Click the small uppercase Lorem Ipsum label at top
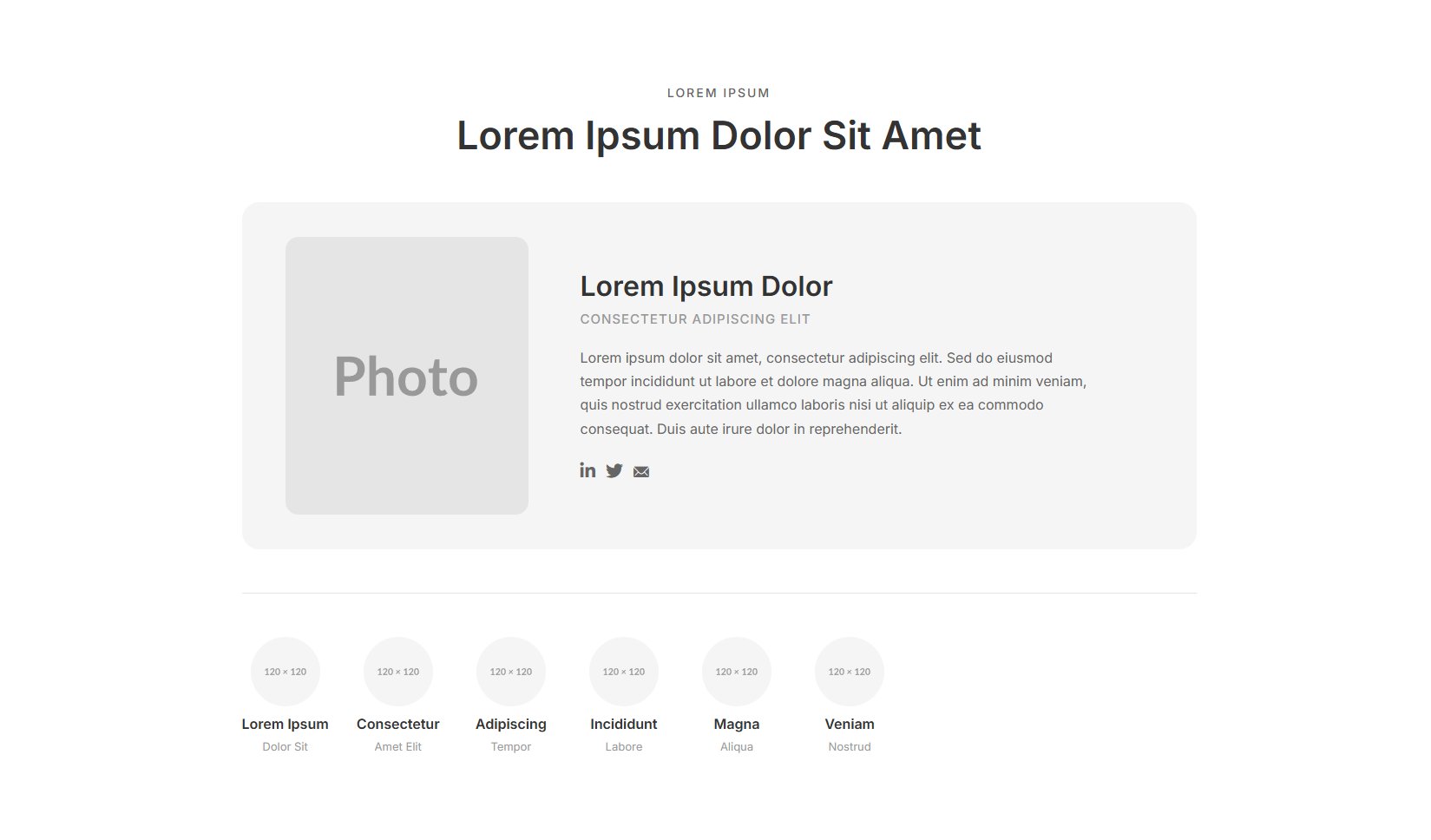The image size is (1431, 840). click(718, 93)
